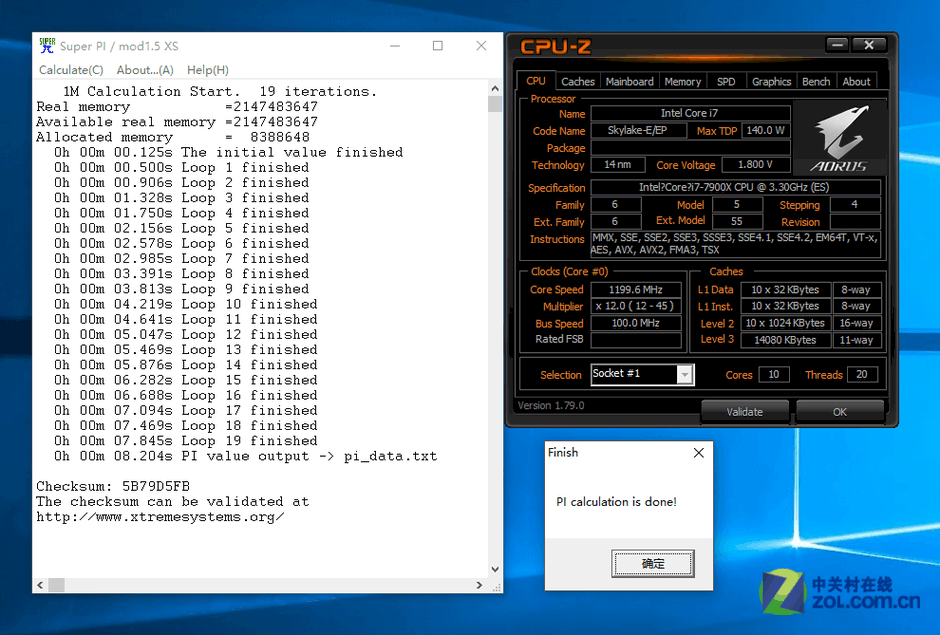
Task: Click the Core Speed value 1199.6 MHz
Action: (x=636, y=290)
